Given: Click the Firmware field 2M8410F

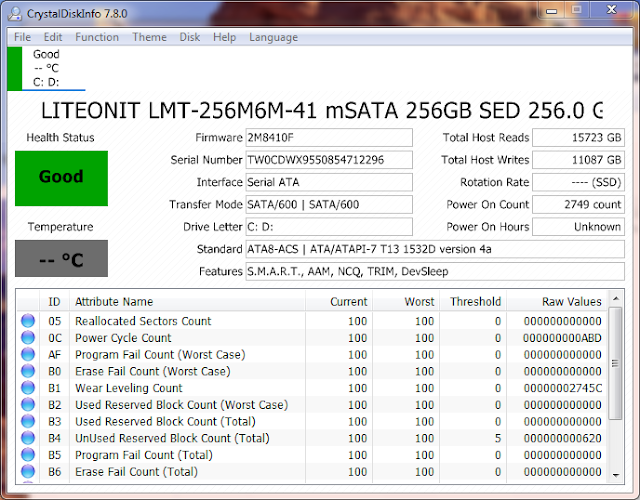Looking at the screenshot, I should point(329,138).
